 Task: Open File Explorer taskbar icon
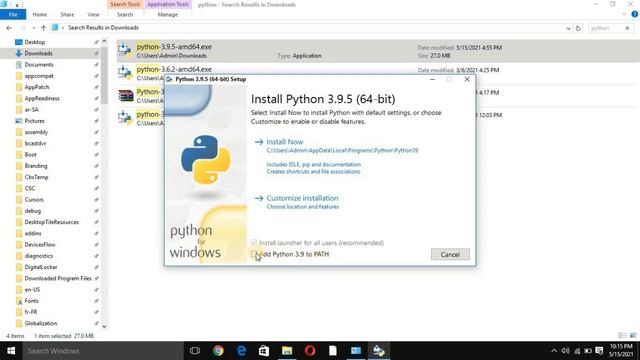pos(287,351)
